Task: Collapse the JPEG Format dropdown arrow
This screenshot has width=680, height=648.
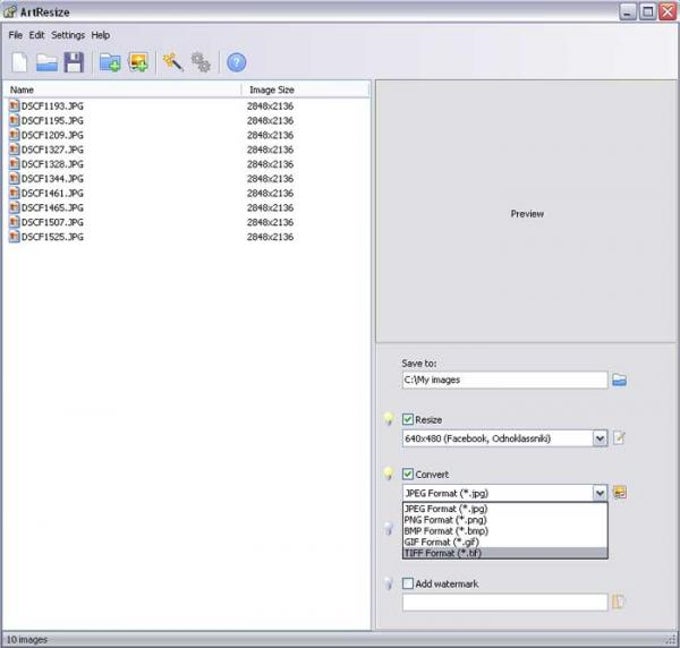Action: click(600, 493)
